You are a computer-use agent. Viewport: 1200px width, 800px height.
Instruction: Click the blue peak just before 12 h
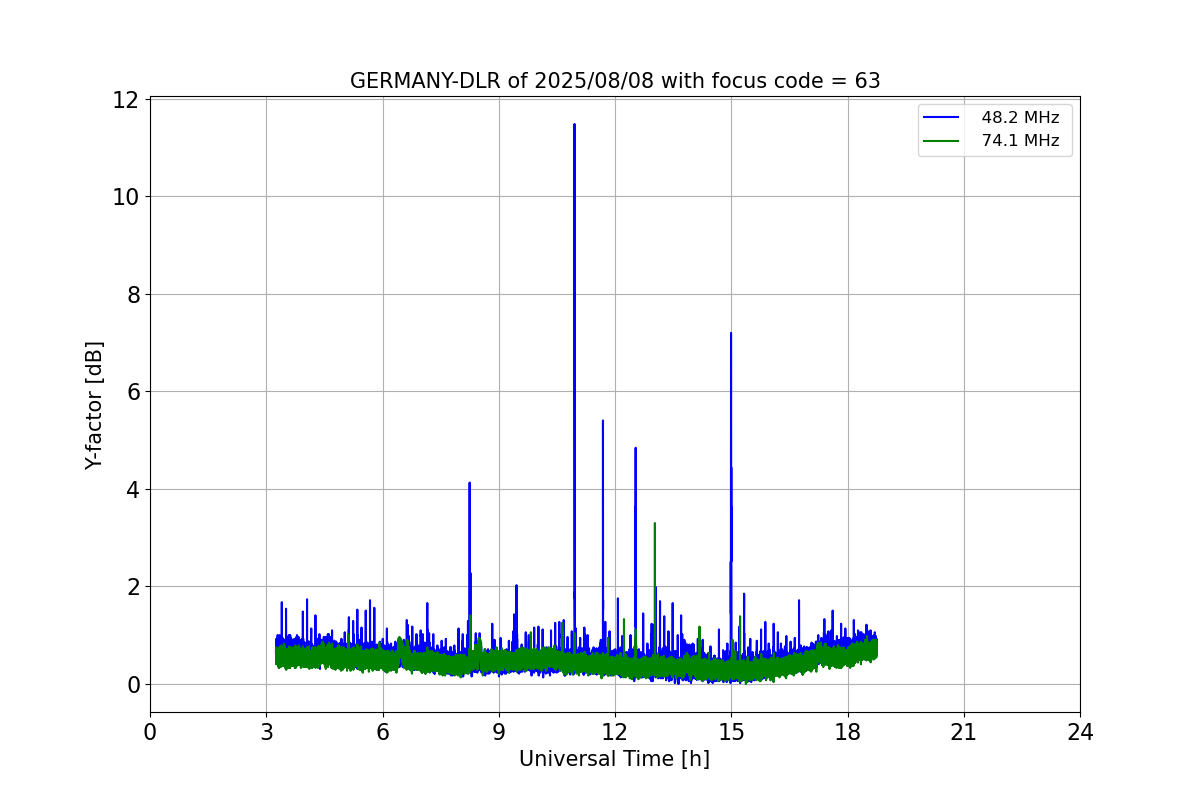coord(602,421)
